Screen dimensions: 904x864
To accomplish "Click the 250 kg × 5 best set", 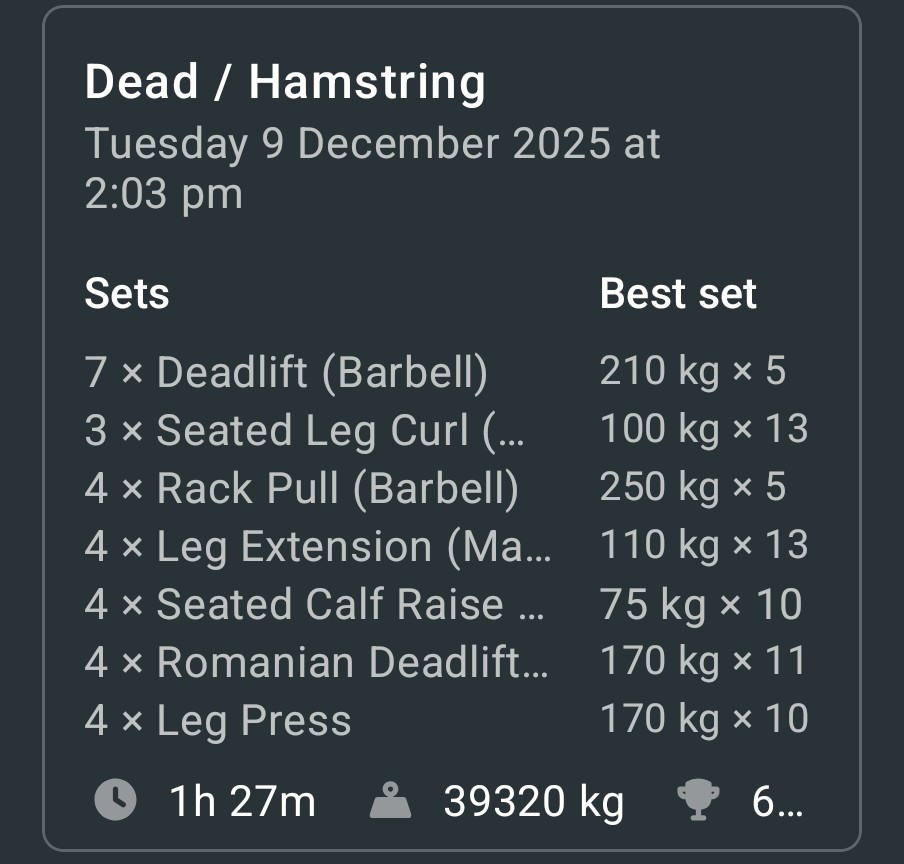I will [692, 488].
